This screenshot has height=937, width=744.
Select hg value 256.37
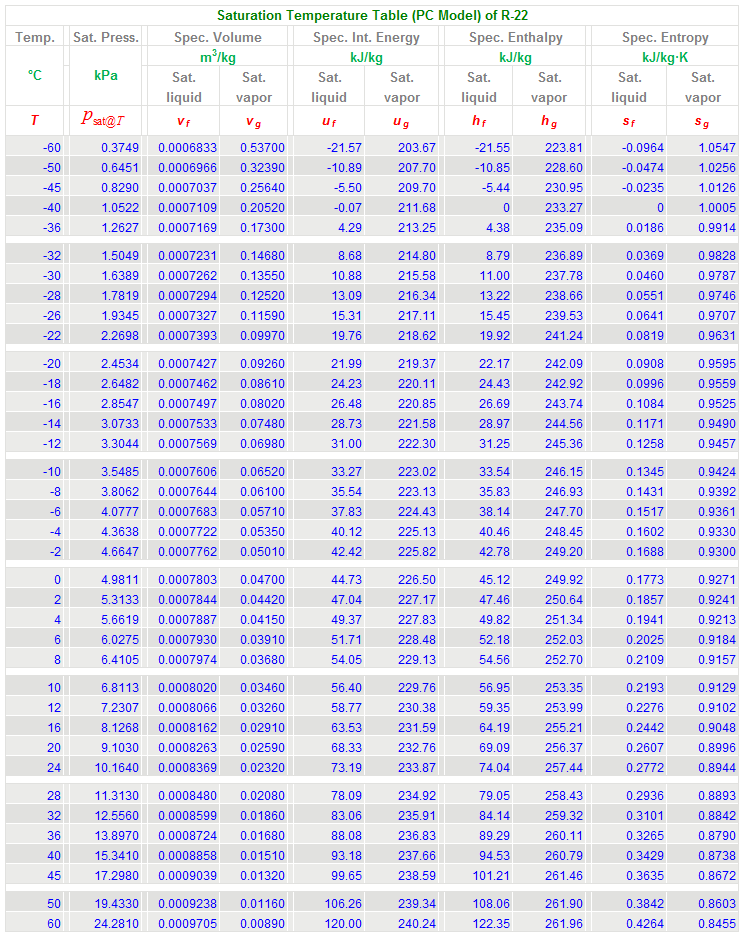[x=564, y=748]
